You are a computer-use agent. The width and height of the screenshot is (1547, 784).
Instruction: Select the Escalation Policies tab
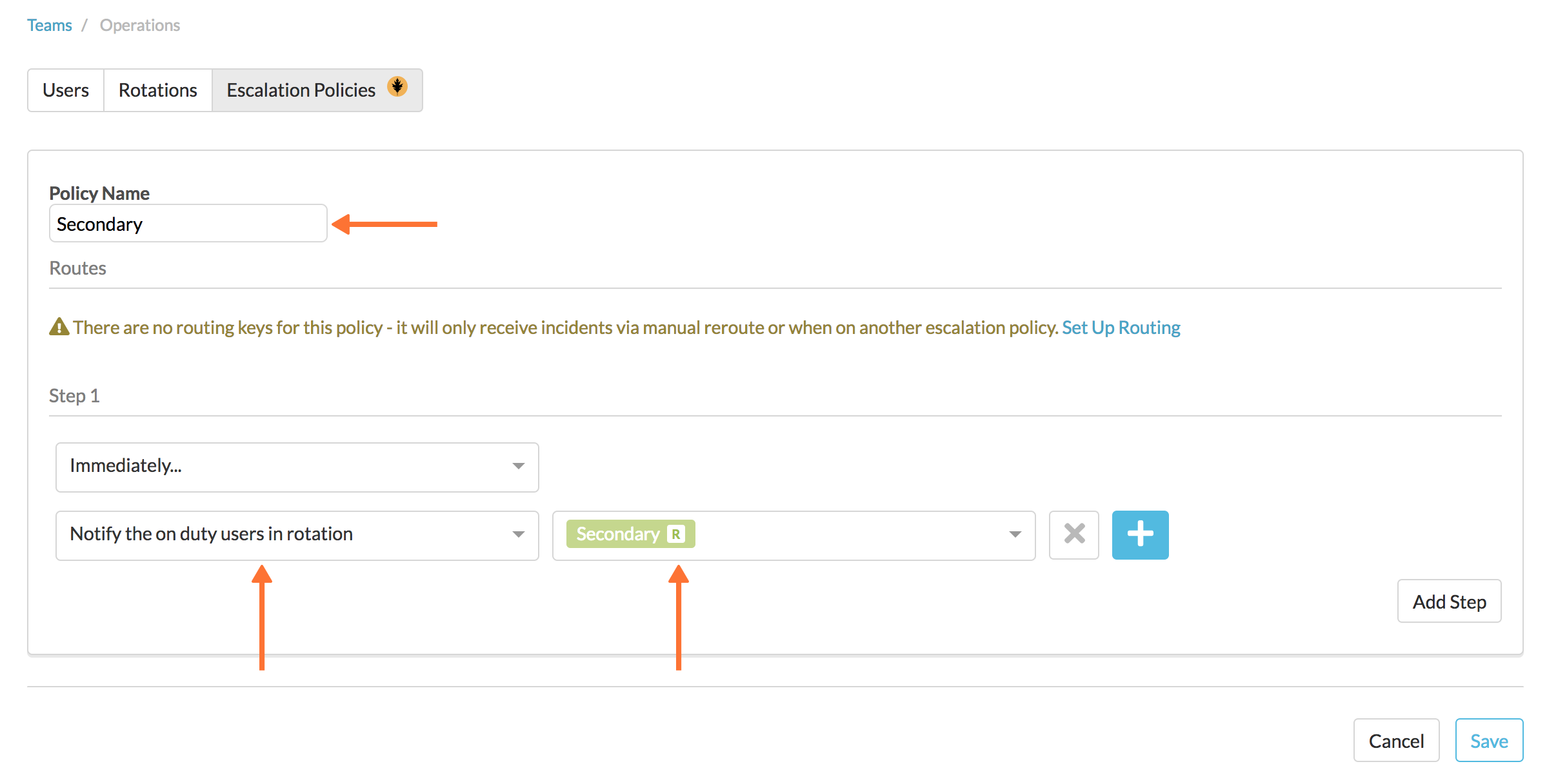[x=317, y=90]
